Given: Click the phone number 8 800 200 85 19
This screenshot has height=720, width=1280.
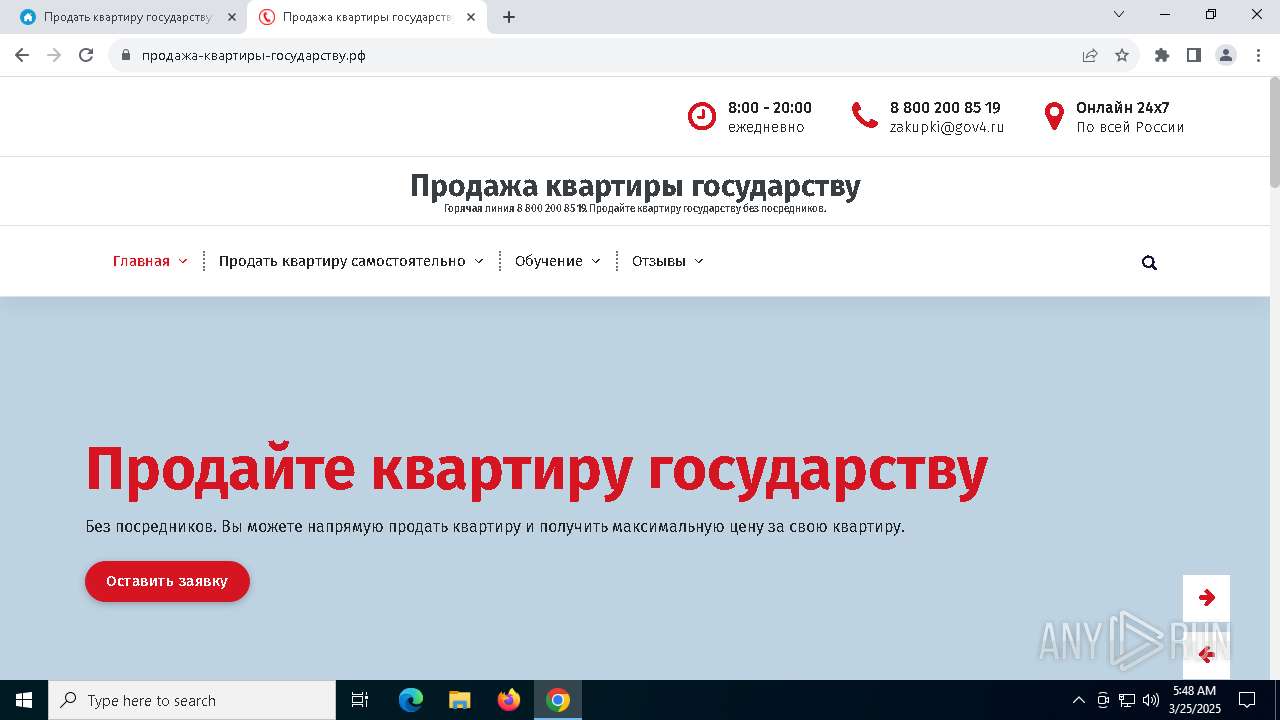Looking at the screenshot, I should click(945, 108).
